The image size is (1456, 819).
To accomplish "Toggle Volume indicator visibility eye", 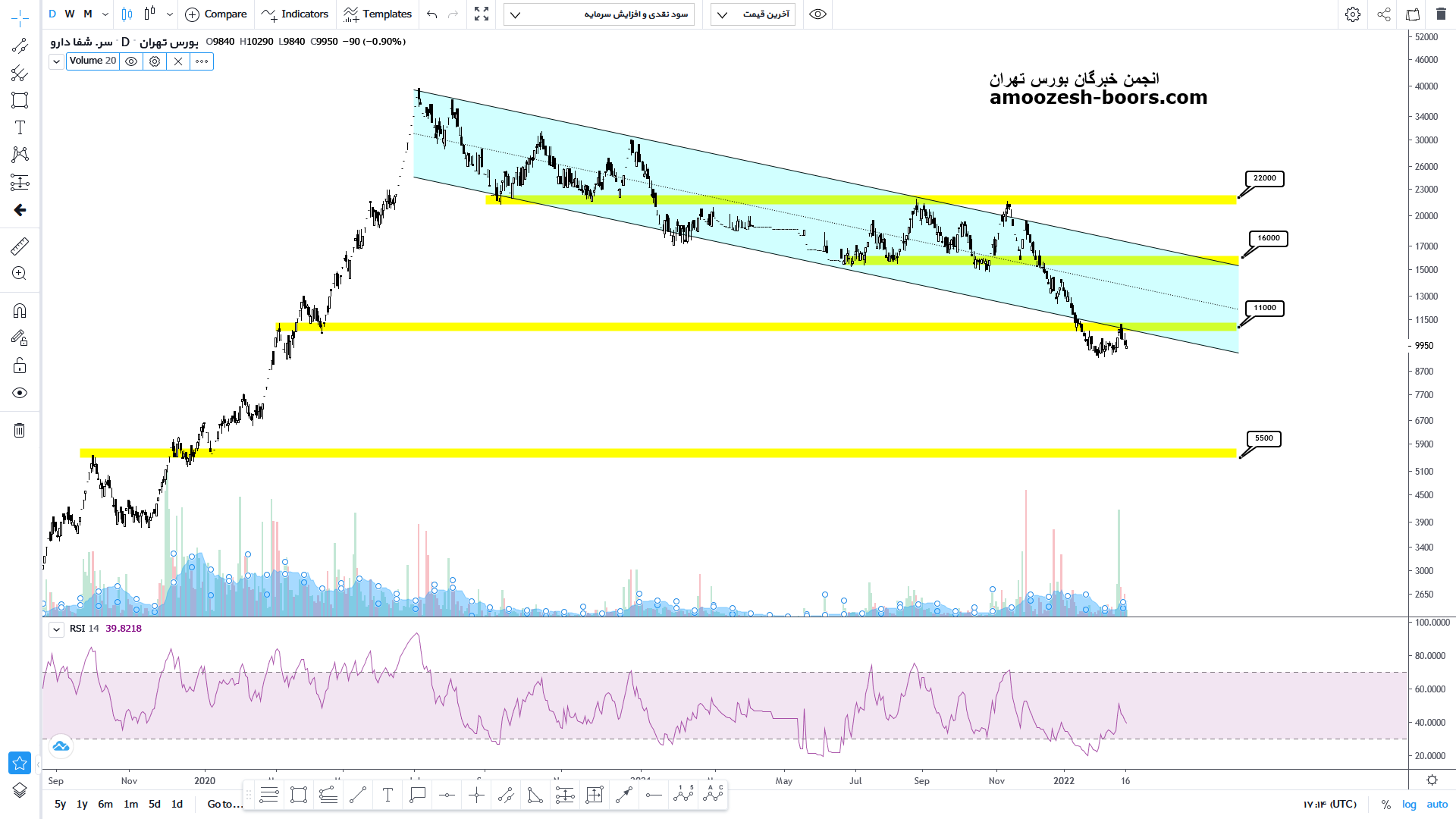I will click(131, 61).
